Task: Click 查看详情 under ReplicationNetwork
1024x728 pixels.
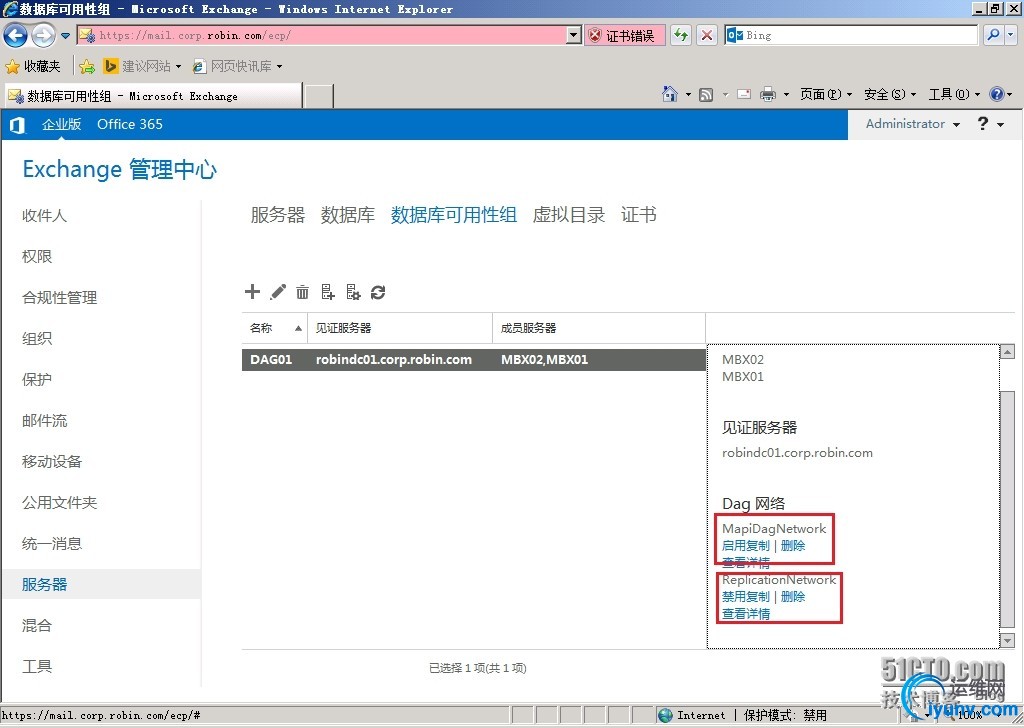Action: pos(746,614)
